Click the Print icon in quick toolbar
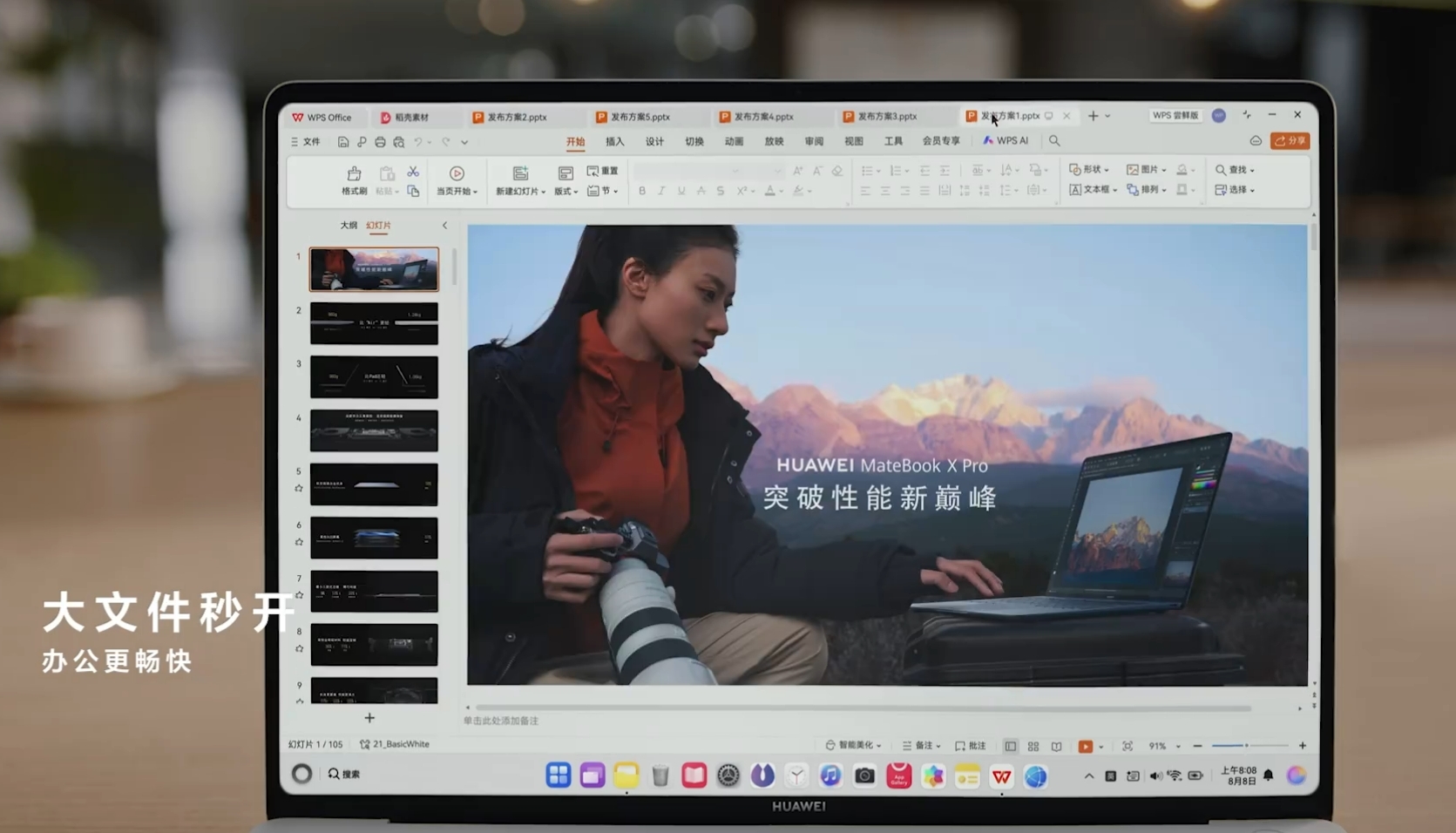Image resolution: width=1456 pixels, height=833 pixels. click(380, 142)
